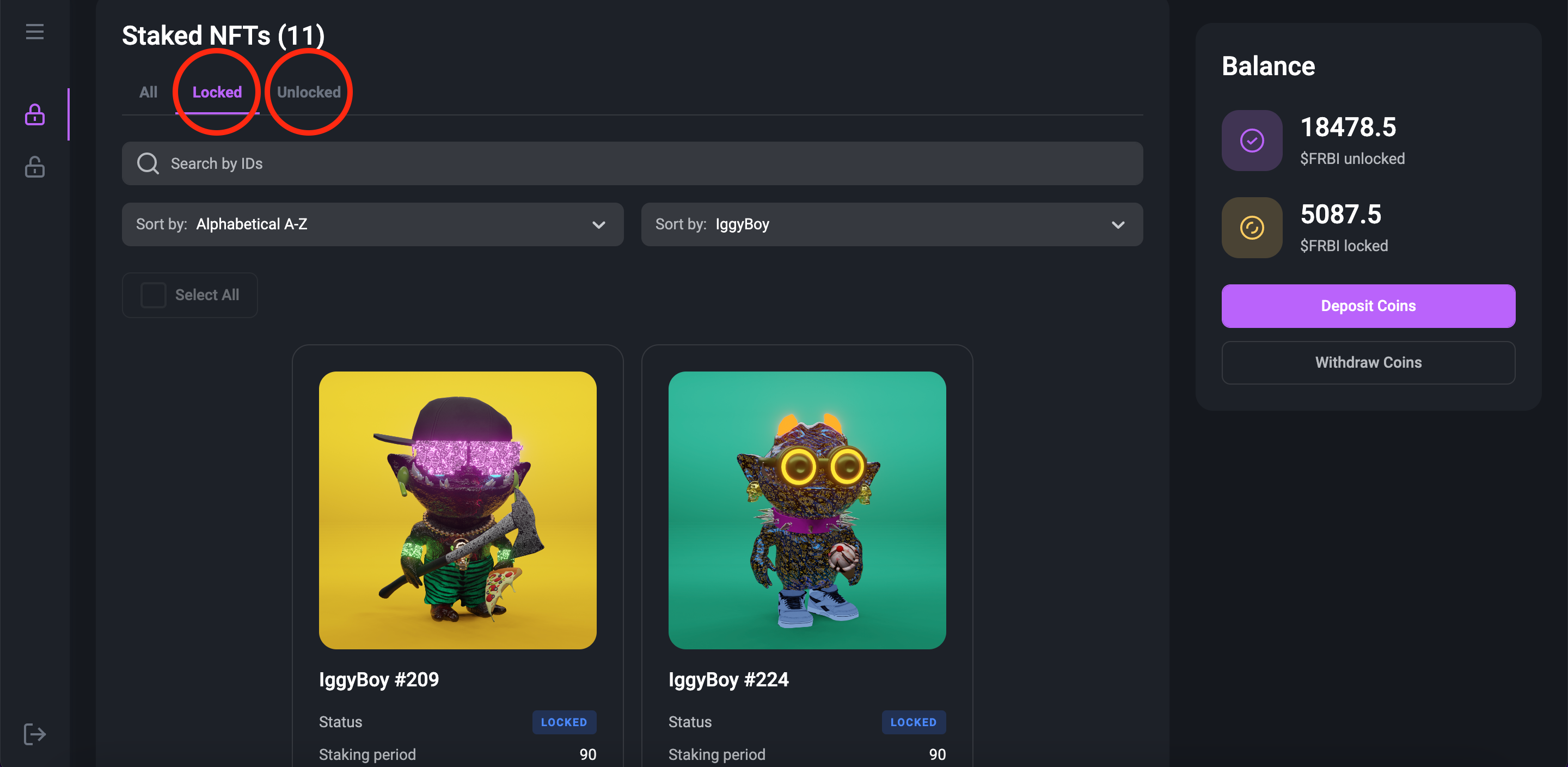
Task: Open the IggyBoy collection sort dropdown
Action: [891, 224]
